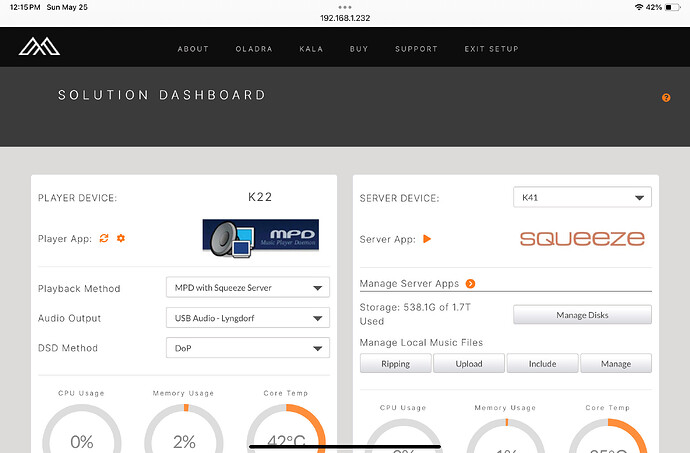Click the Manage Server Apps link

click(409, 284)
